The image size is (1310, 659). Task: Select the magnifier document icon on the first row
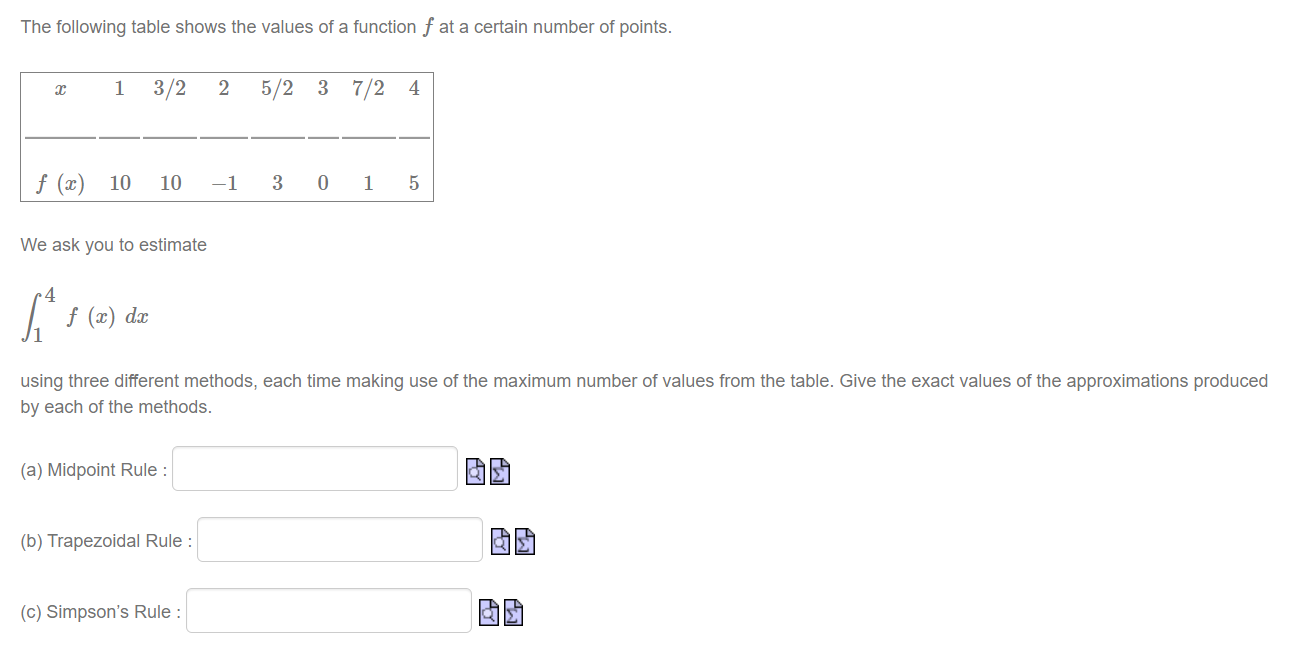pyautogui.click(x=474, y=471)
